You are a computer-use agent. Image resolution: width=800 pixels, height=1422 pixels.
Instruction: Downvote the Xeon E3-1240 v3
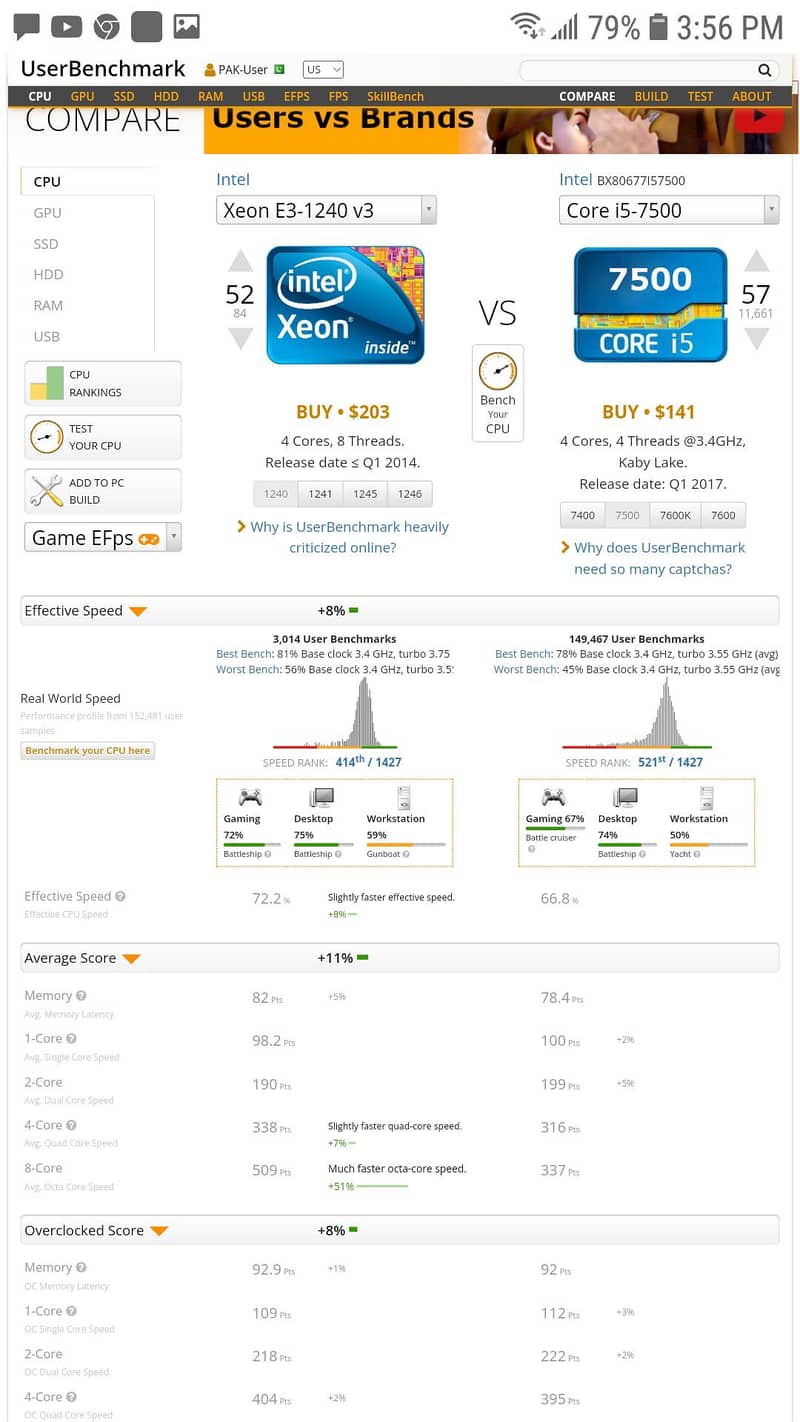click(240, 339)
